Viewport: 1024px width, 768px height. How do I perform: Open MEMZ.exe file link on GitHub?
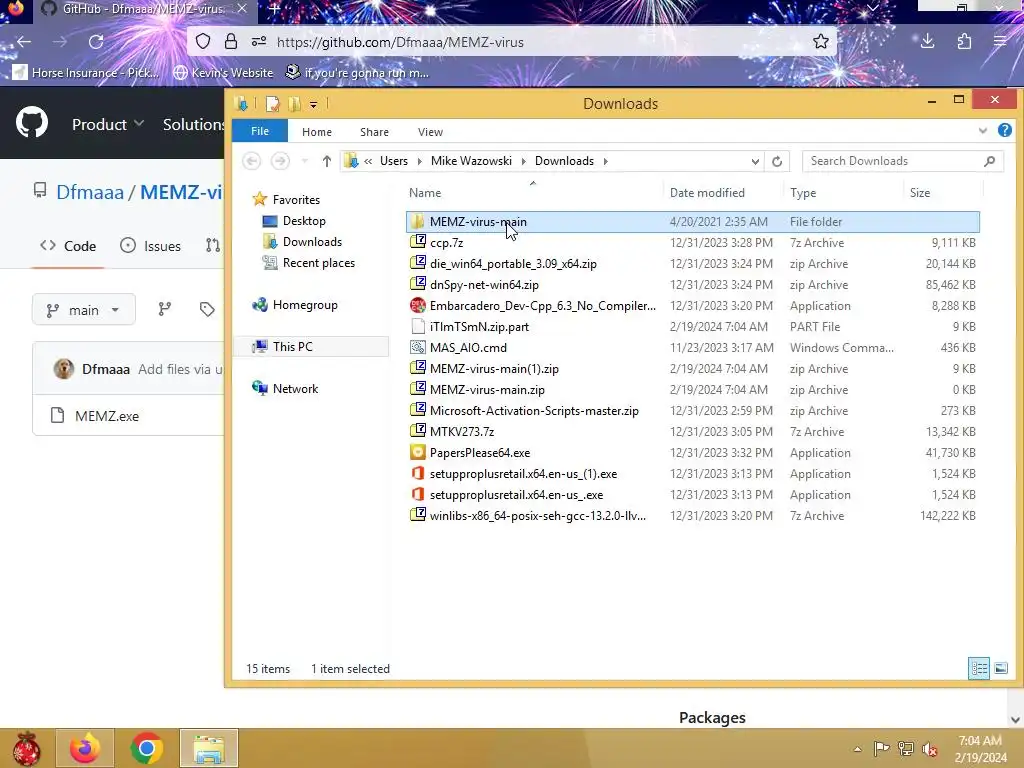point(107,416)
